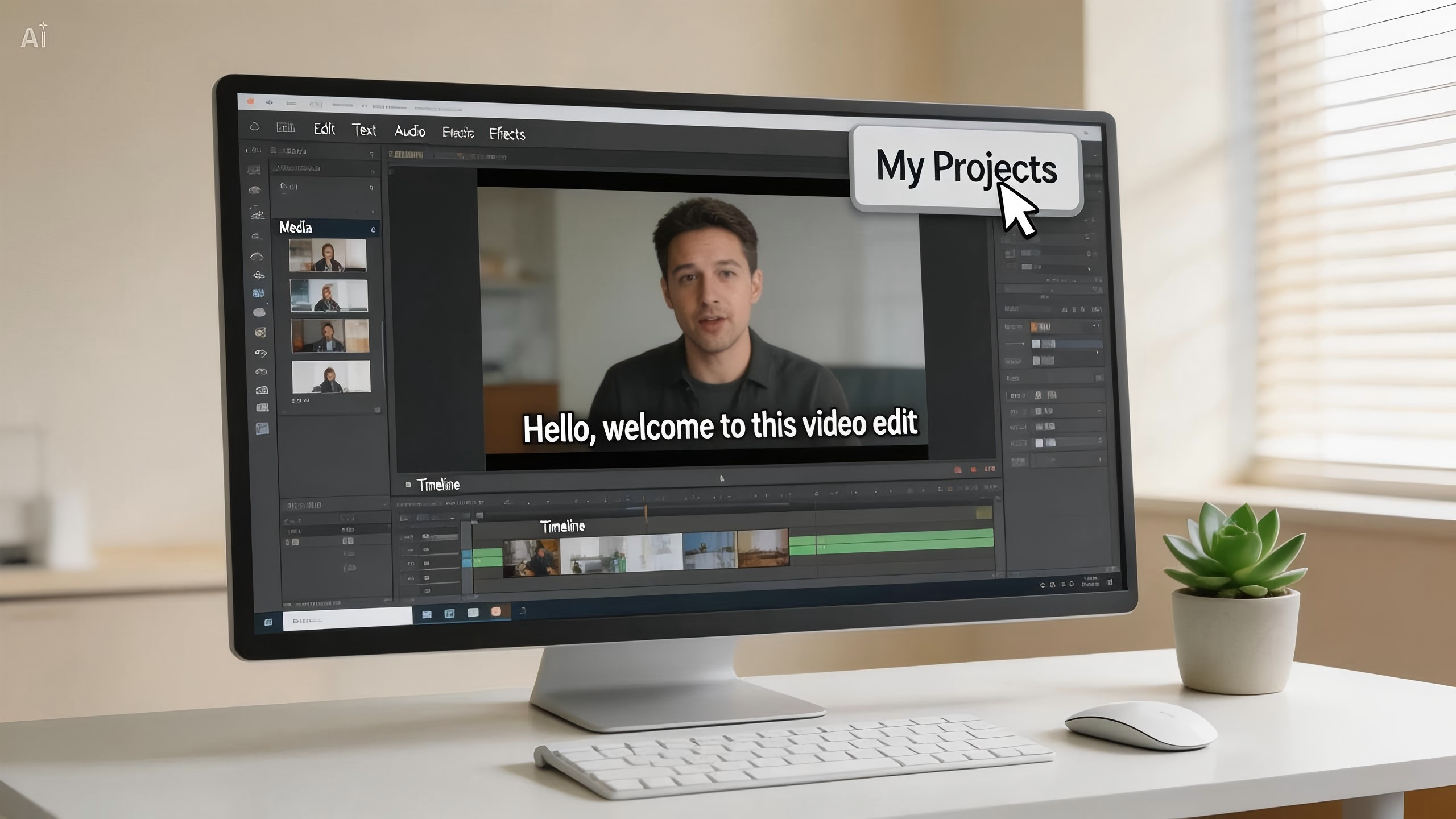Toggle mute on the first timeline track
Screen dimensions: 1456x819
pos(427,536)
